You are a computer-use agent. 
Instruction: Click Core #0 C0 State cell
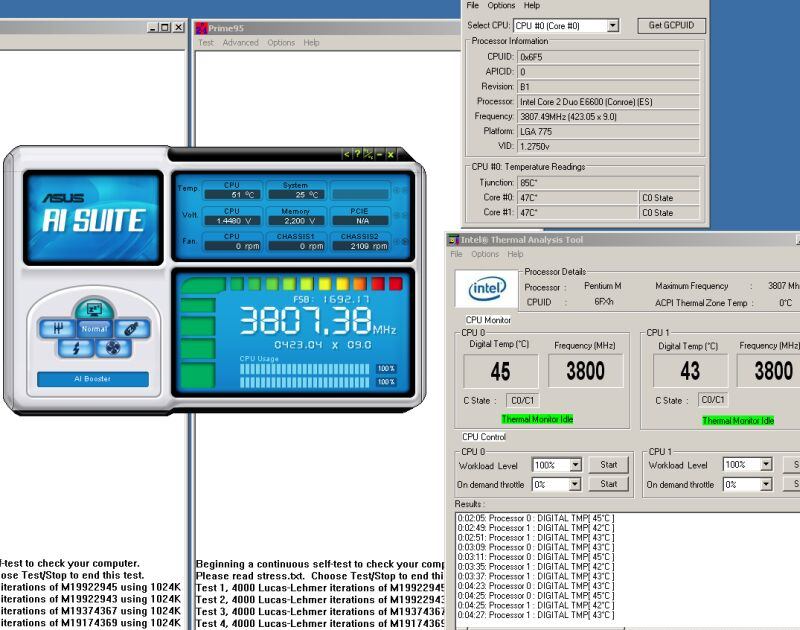[x=669, y=198]
